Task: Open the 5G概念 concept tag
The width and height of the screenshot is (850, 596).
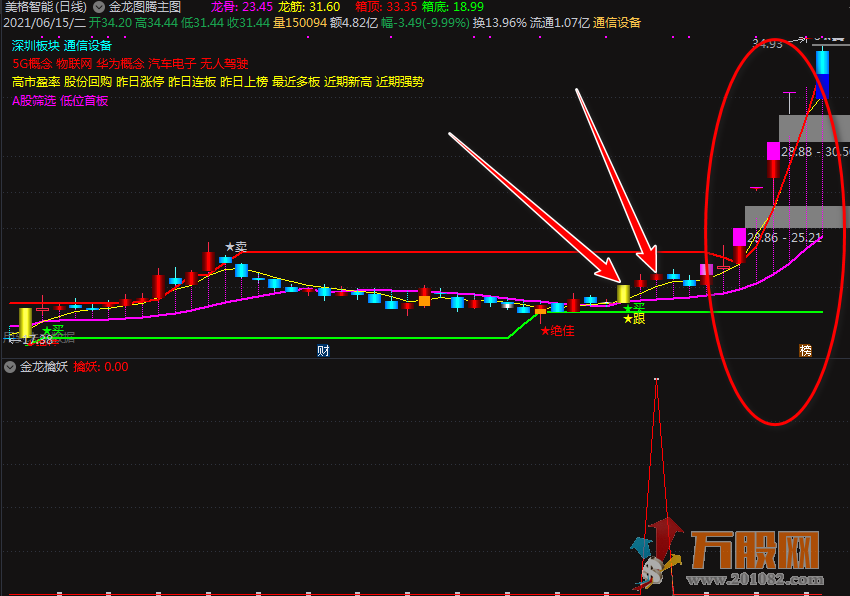Action: 32,63
